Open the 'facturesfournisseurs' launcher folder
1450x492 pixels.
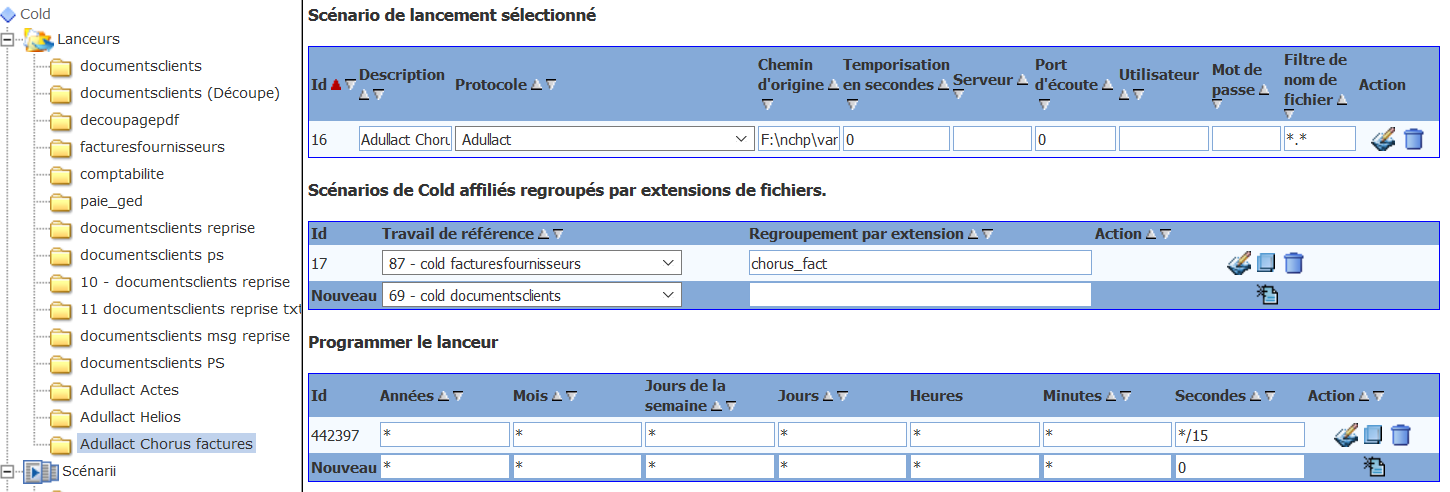coord(152,147)
